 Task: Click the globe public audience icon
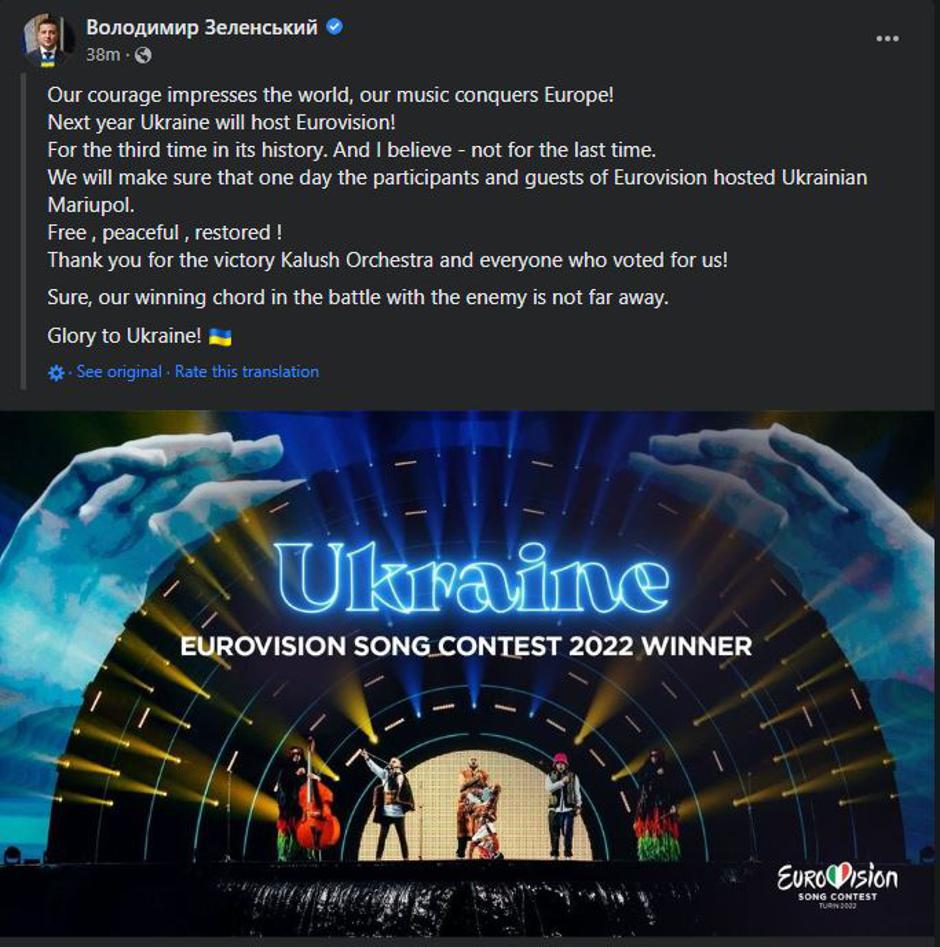pos(143,55)
